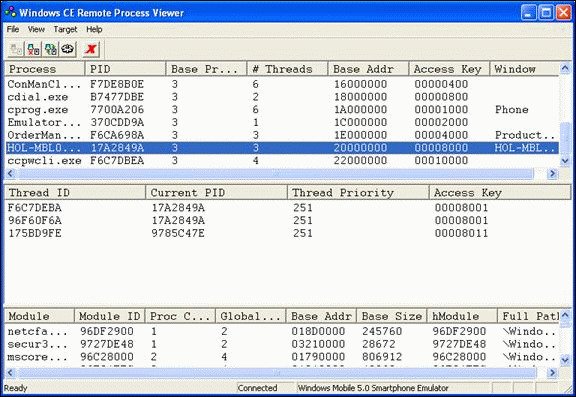Maximize the Remote Process Viewer window
Image resolution: width=576 pixels, height=397 pixels.
point(546,13)
